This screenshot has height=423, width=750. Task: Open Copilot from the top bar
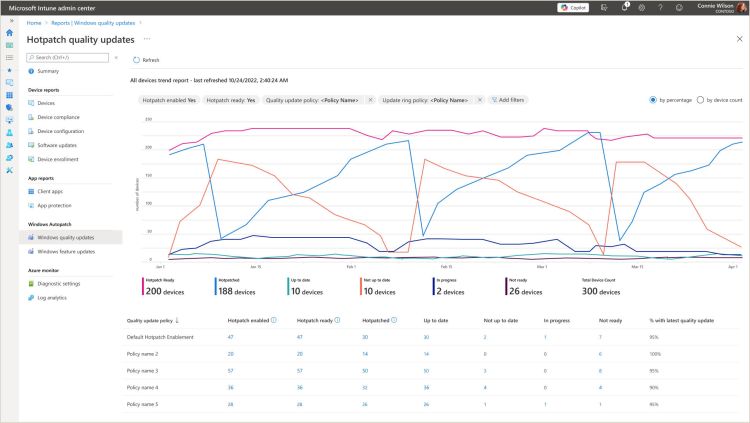point(574,7)
